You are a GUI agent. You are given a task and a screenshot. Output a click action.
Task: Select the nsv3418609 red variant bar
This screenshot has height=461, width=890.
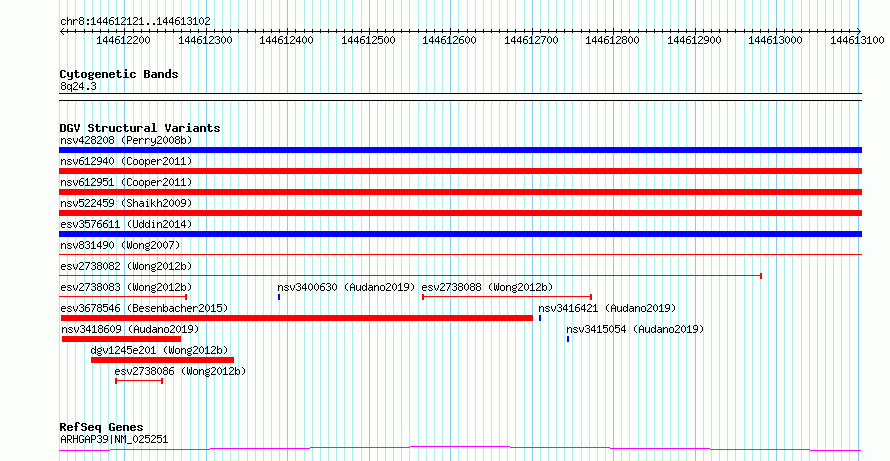pyautogui.click(x=121, y=339)
